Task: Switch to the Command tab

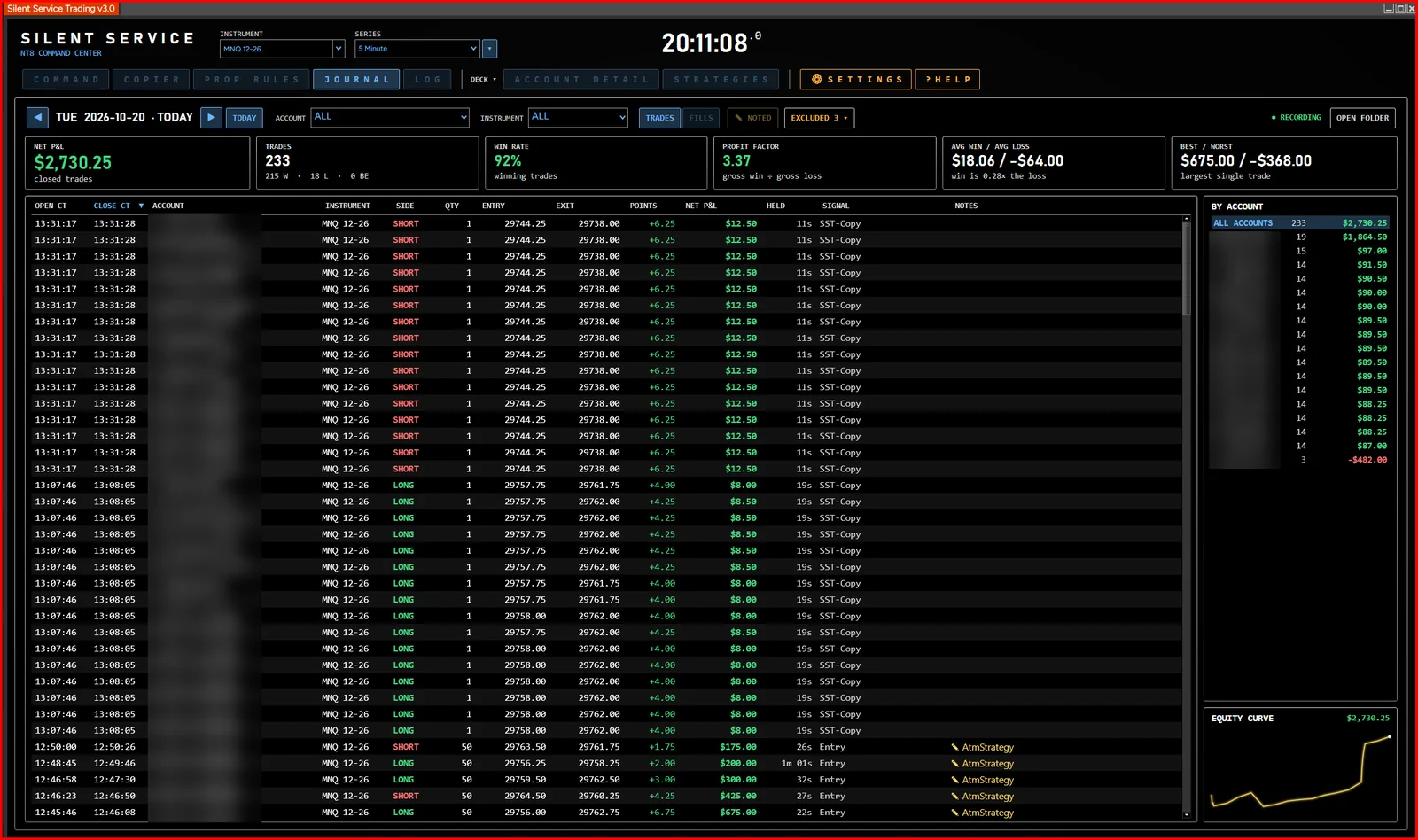Action: tap(66, 80)
